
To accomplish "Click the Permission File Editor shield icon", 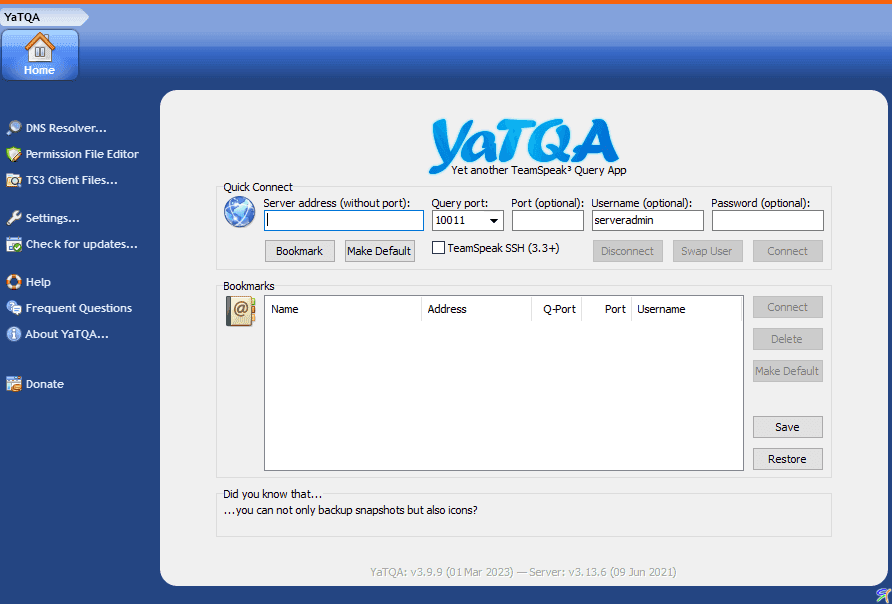I will pos(14,154).
